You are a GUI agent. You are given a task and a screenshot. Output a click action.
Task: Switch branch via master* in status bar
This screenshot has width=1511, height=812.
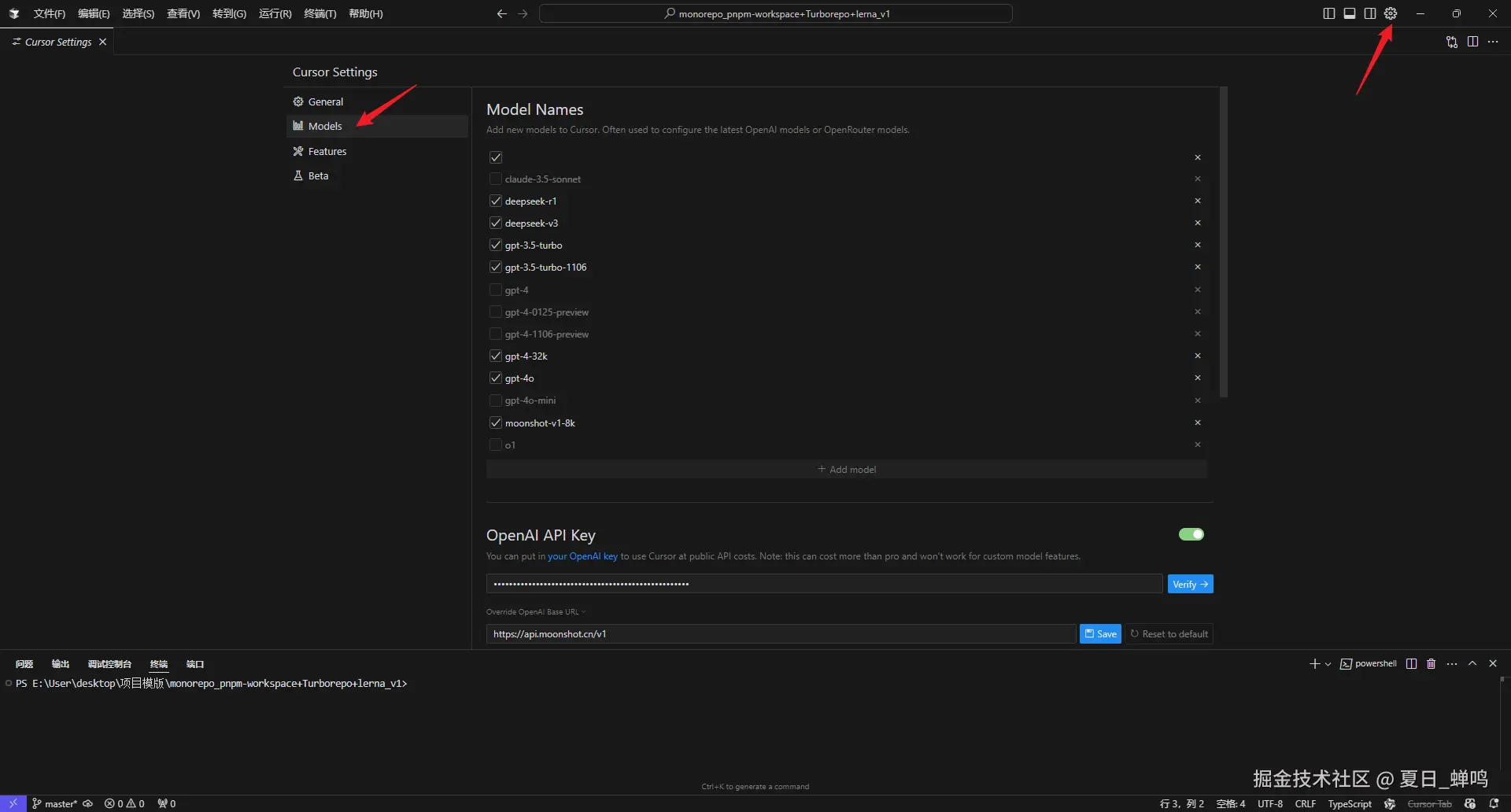(55, 804)
